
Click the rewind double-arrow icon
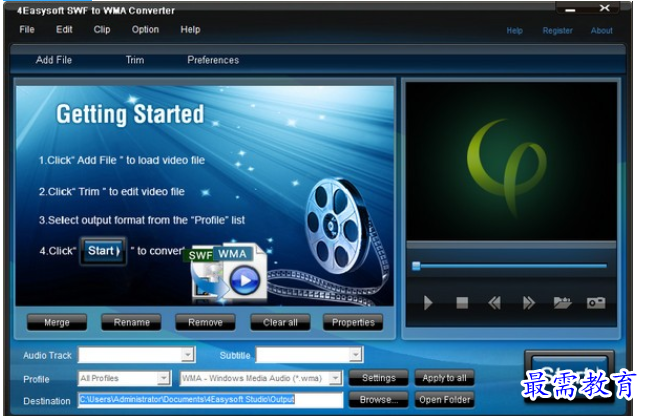(x=494, y=303)
